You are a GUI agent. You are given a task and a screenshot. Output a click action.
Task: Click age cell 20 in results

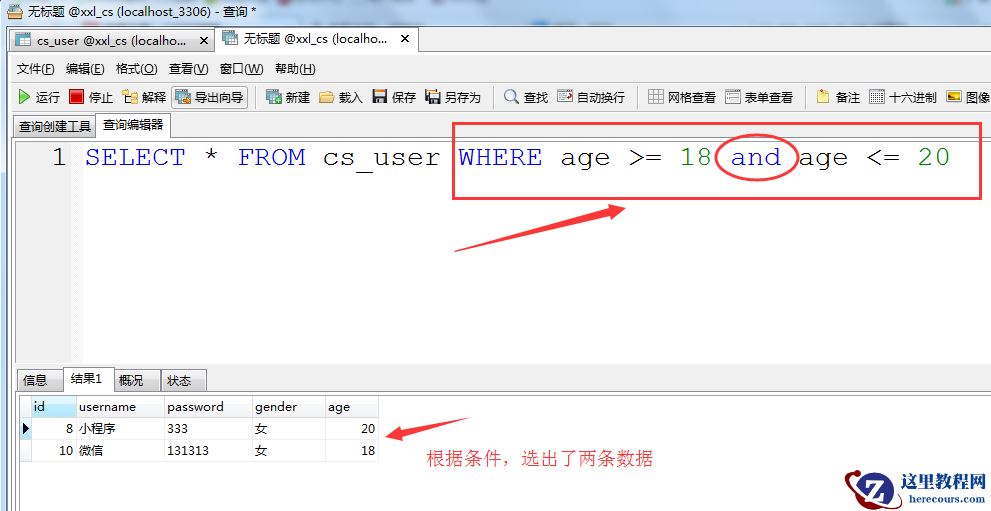351,428
